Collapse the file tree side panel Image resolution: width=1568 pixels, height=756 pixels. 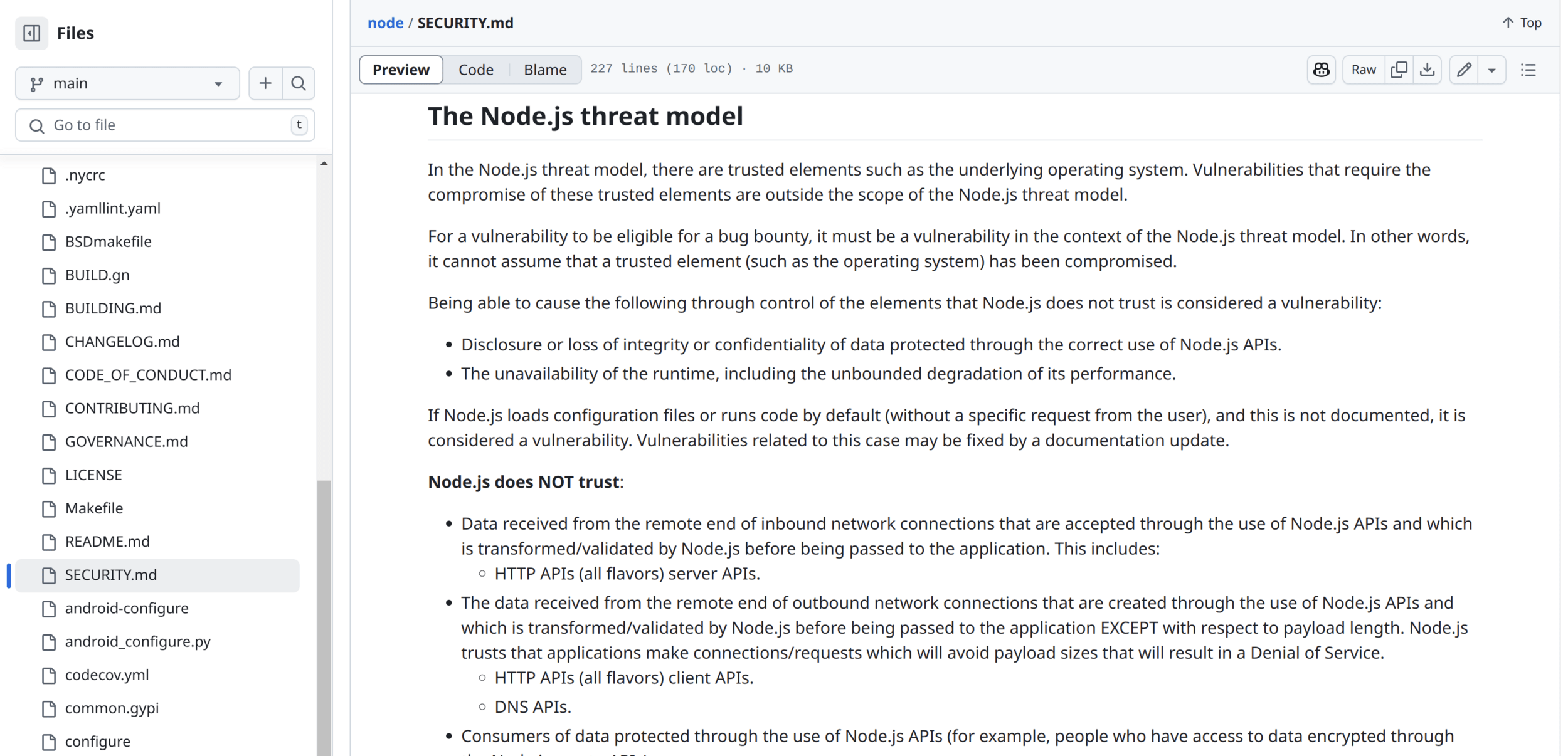[31, 33]
